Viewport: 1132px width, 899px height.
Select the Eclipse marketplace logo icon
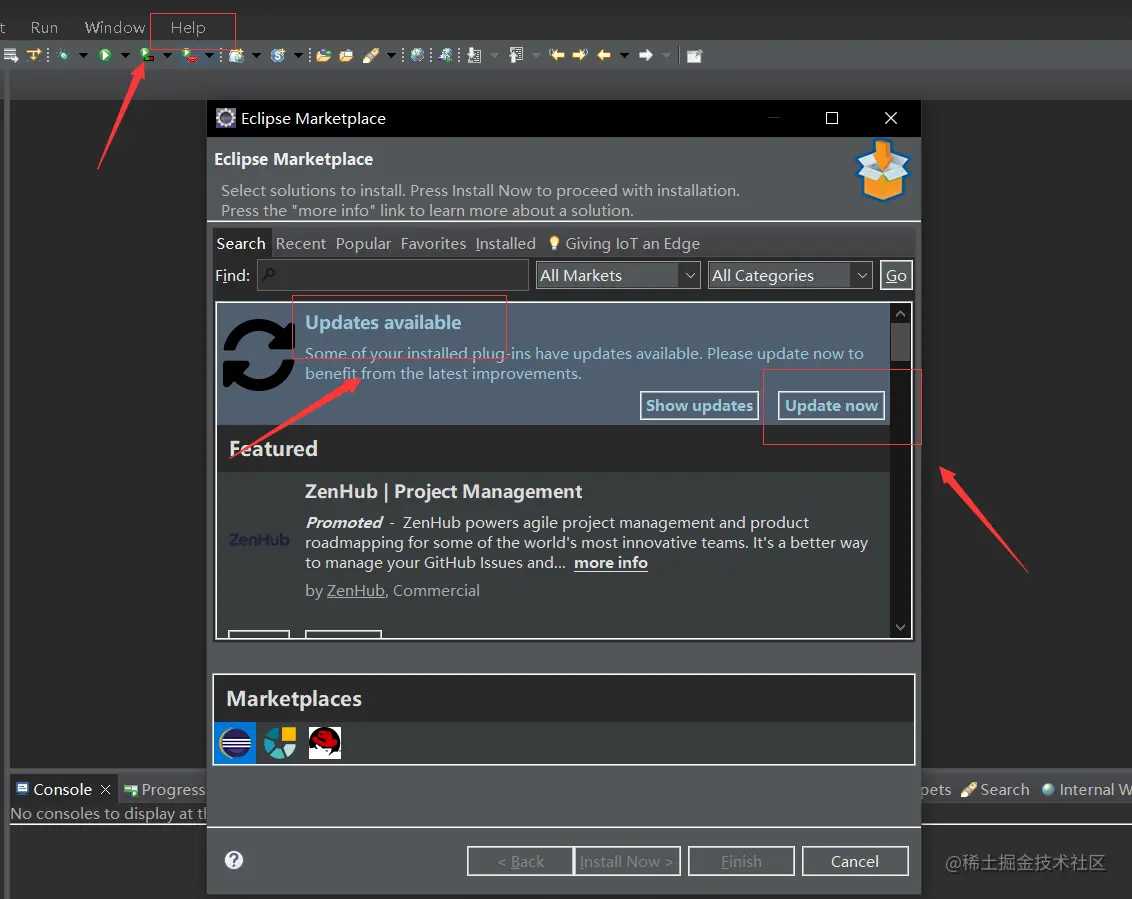pyautogui.click(x=235, y=742)
